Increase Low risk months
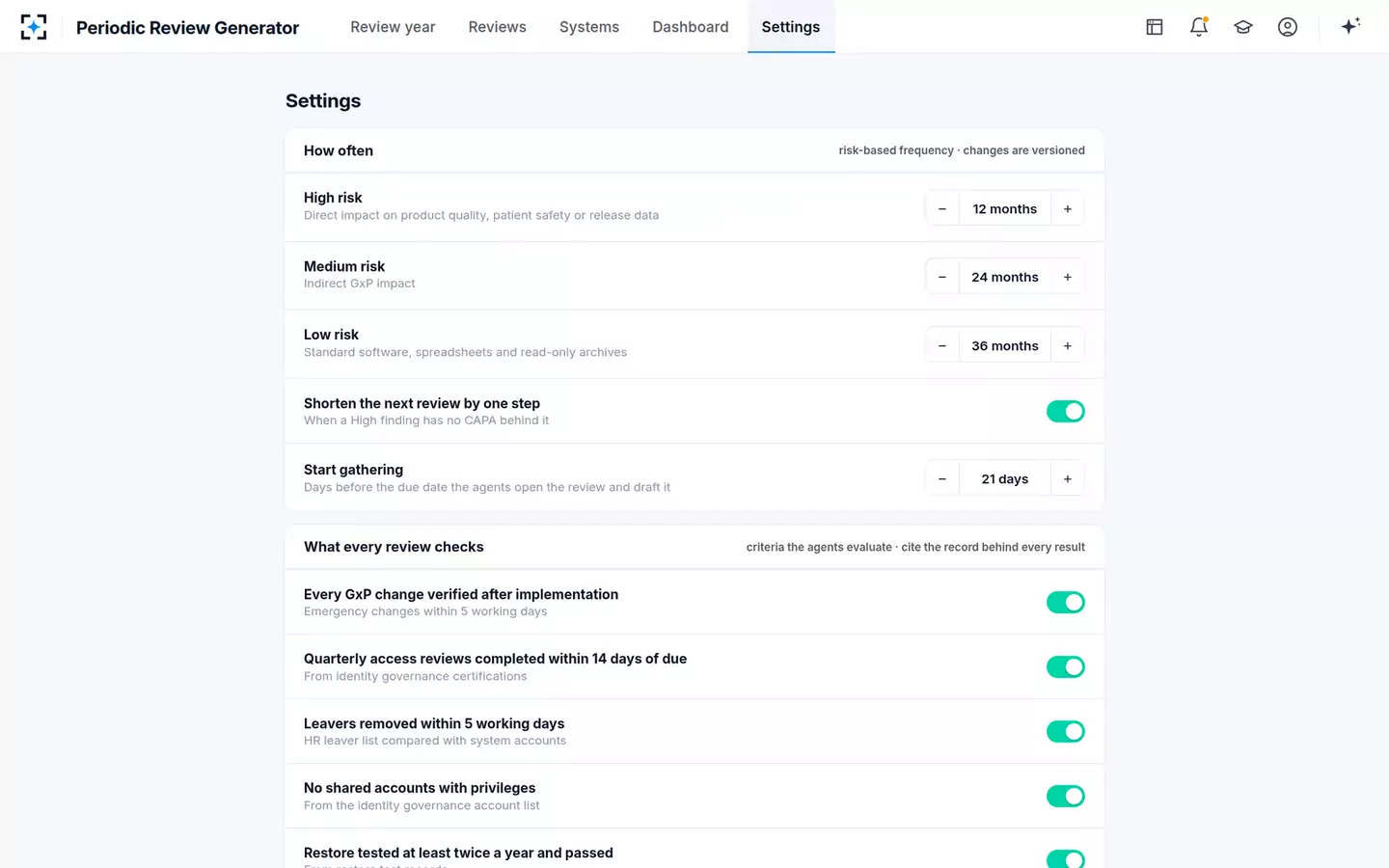Viewport: 1389px width, 868px height. point(1068,346)
